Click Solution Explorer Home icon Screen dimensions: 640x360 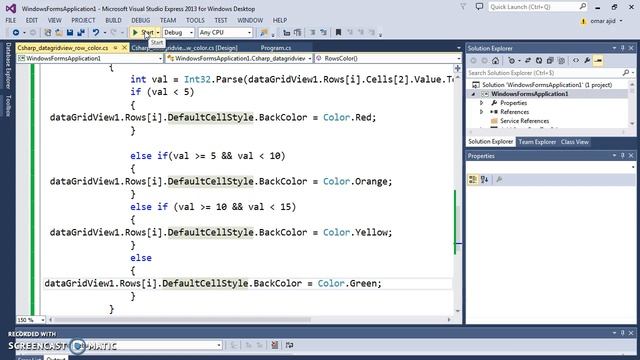click(x=496, y=61)
